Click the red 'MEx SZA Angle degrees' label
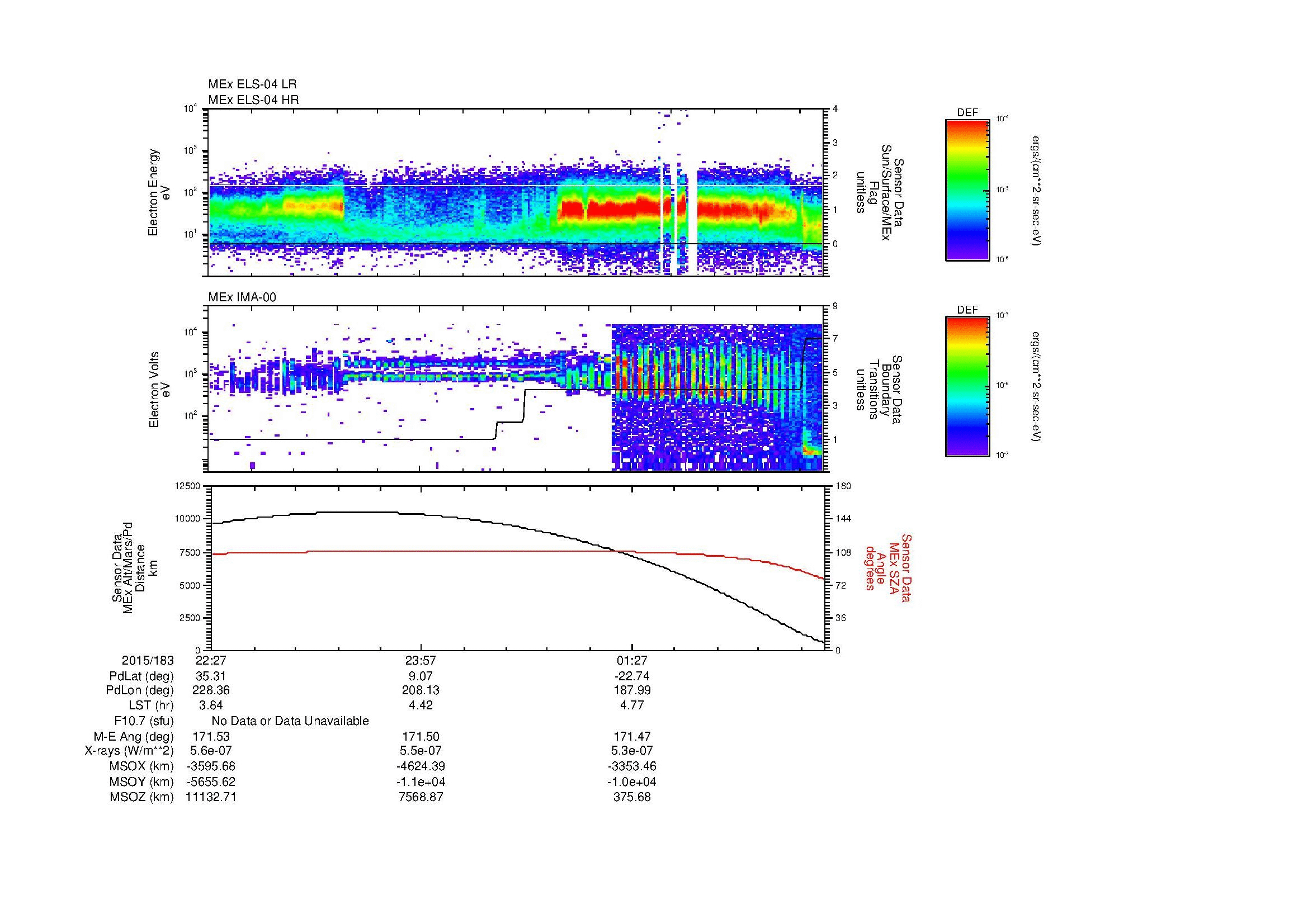Screen dimensions: 1308x924 pos(887,567)
